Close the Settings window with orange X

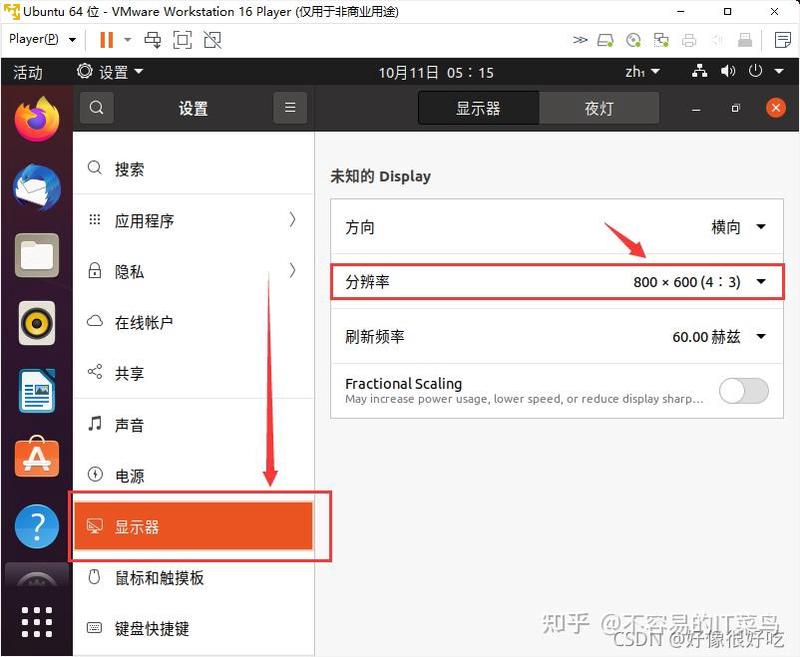(776, 108)
